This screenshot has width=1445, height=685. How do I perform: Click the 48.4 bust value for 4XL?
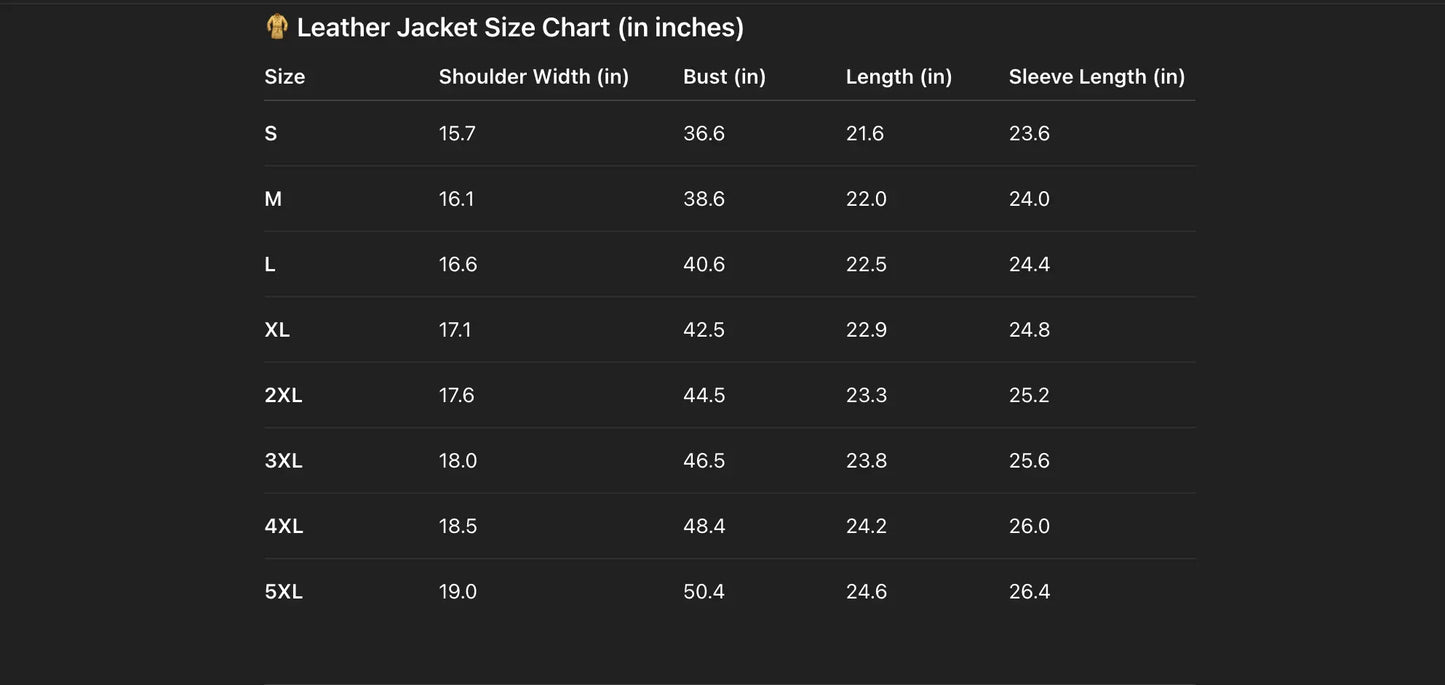coord(704,527)
